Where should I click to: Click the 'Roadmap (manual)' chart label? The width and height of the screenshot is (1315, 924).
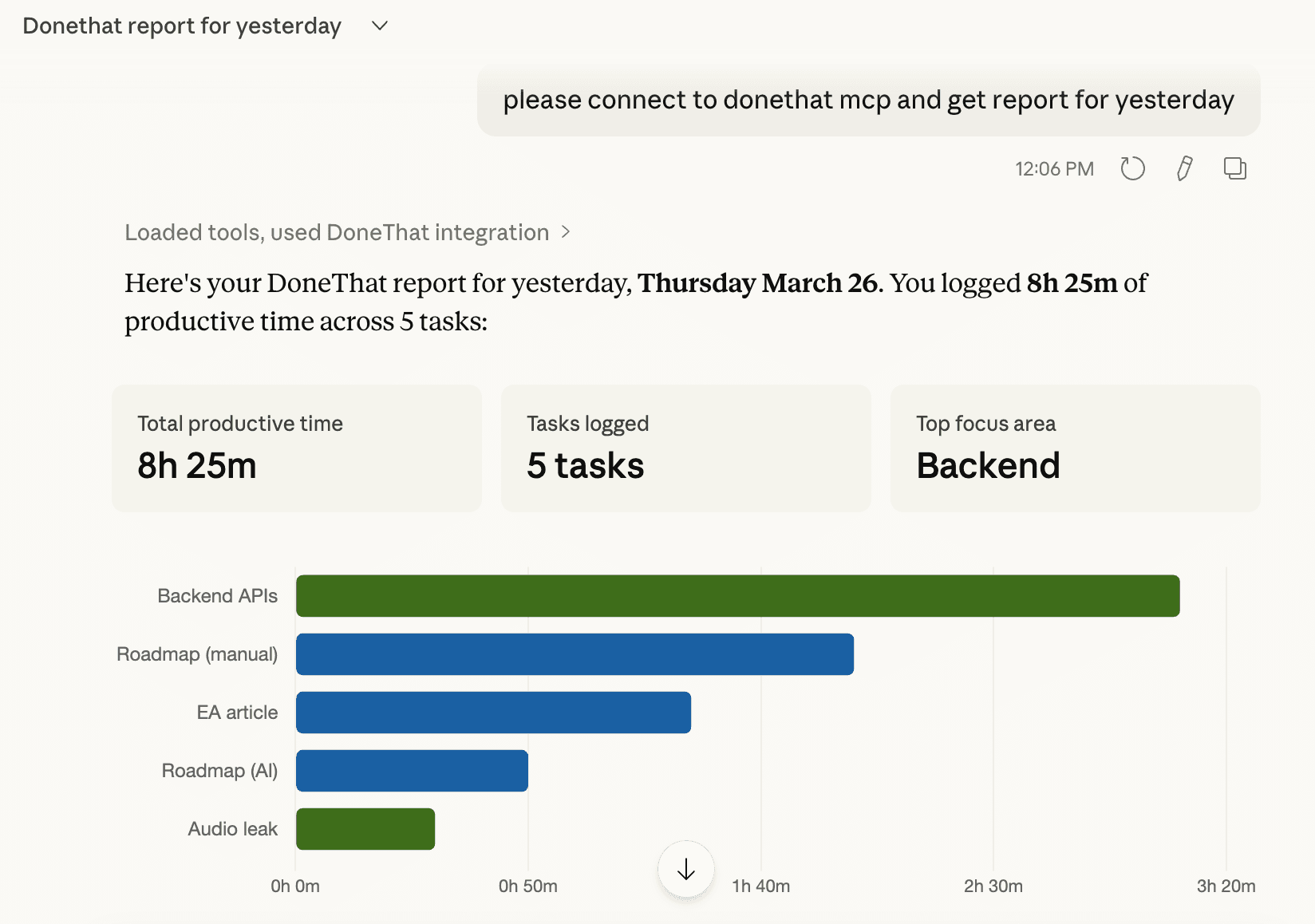click(196, 654)
